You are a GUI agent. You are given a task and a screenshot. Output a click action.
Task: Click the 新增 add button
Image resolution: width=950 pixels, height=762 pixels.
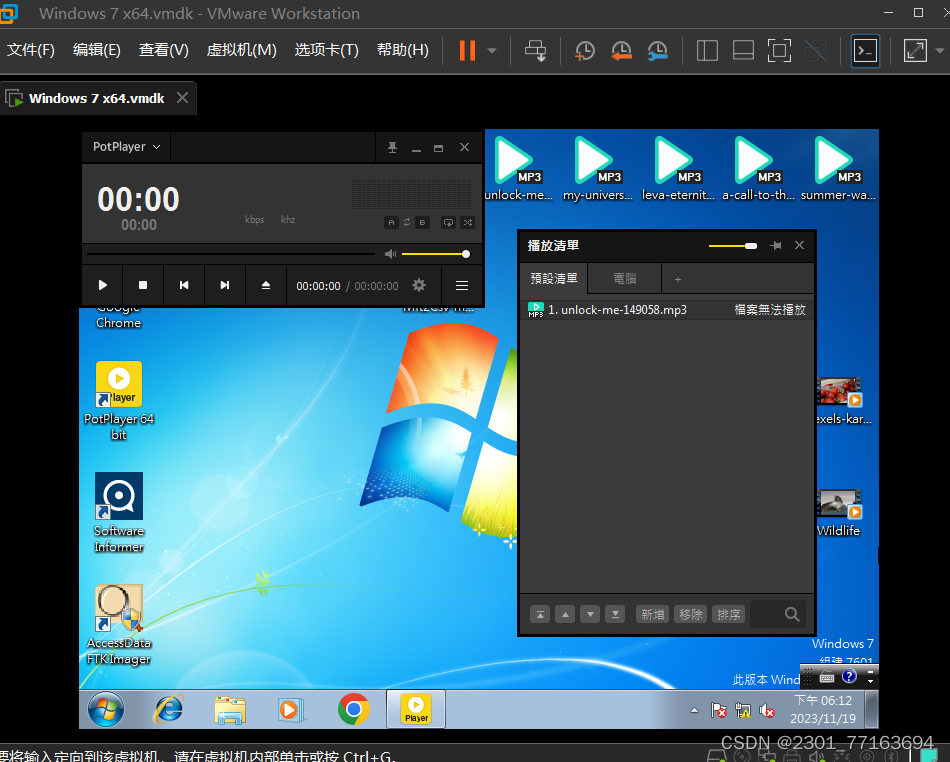tap(653, 614)
